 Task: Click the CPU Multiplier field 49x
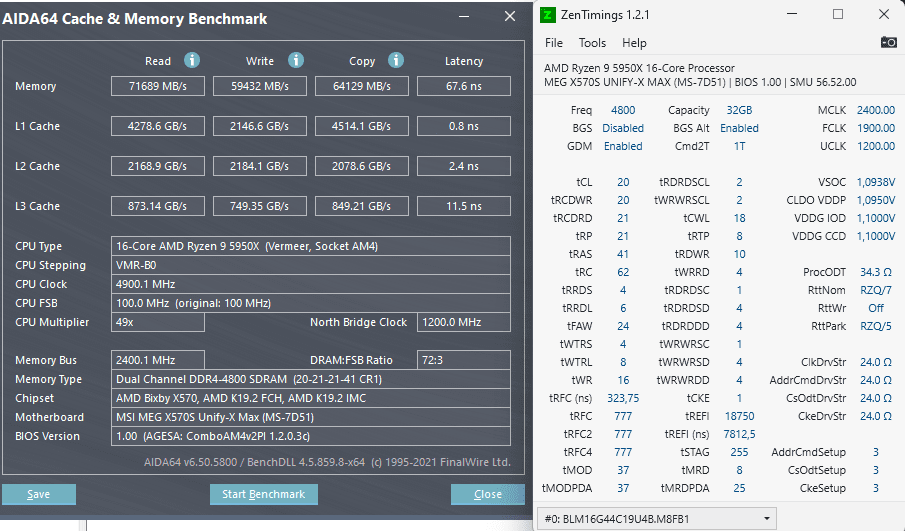click(158, 322)
